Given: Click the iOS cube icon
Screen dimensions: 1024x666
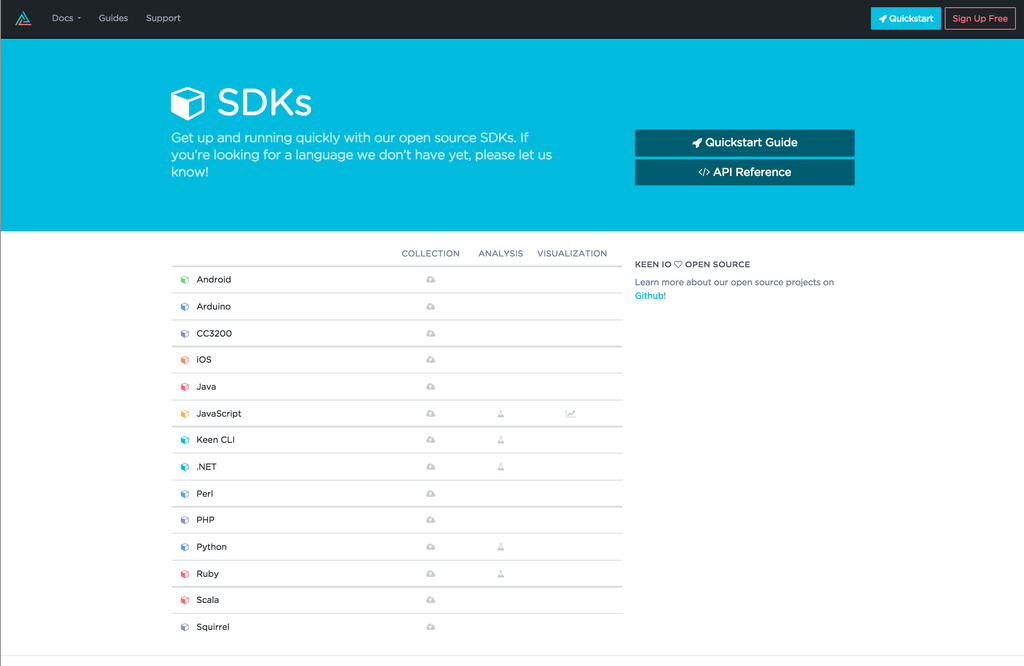Looking at the screenshot, I should (185, 360).
